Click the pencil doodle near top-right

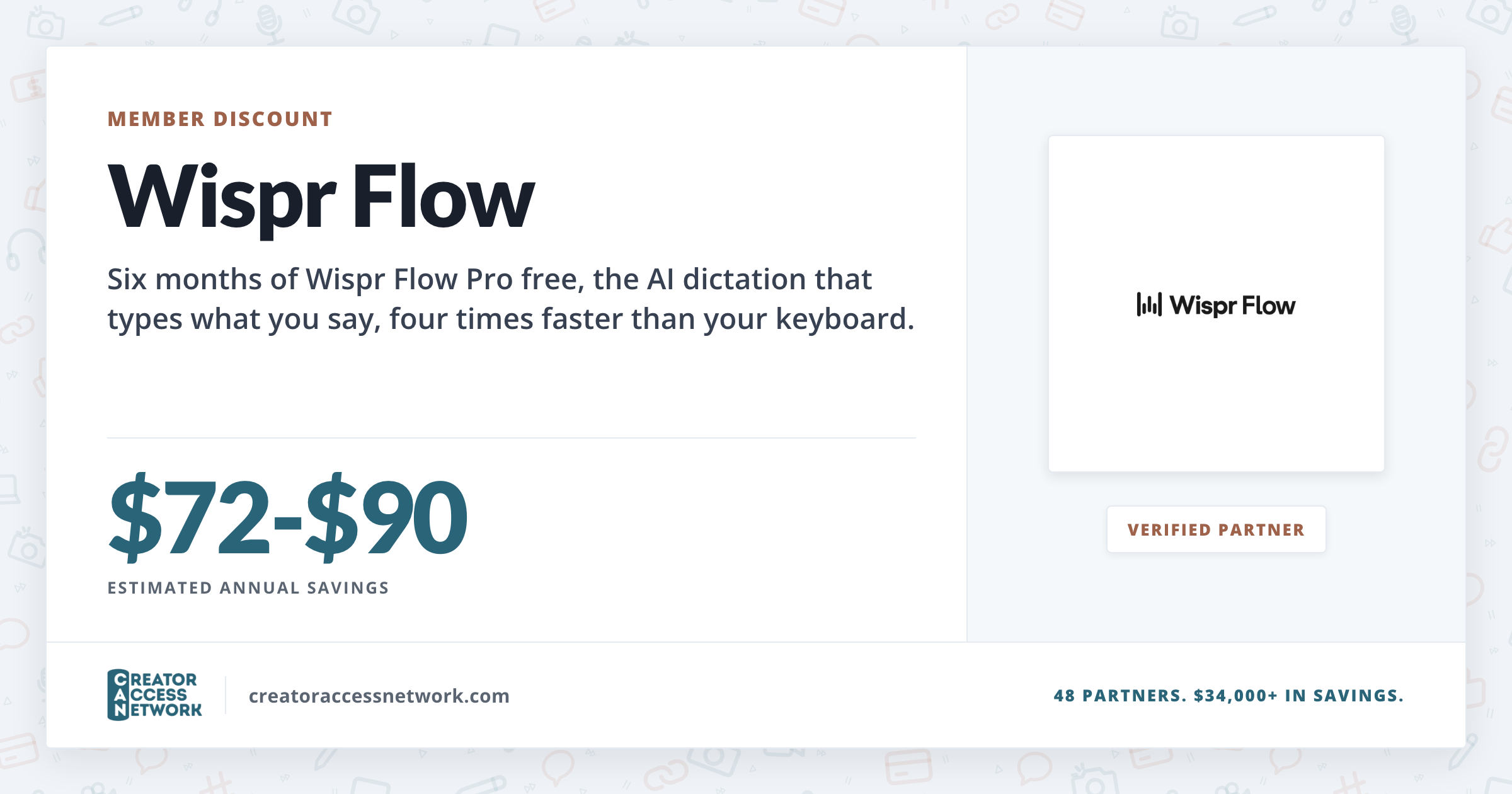click(x=1254, y=17)
